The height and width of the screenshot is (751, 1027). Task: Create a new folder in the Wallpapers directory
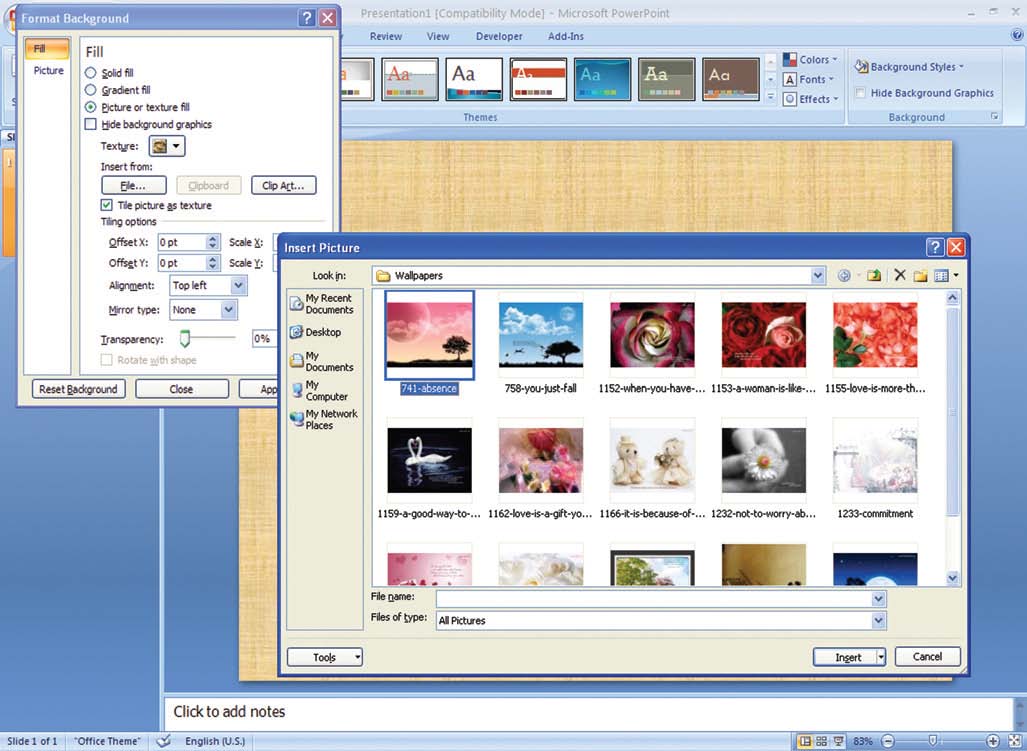(921, 275)
